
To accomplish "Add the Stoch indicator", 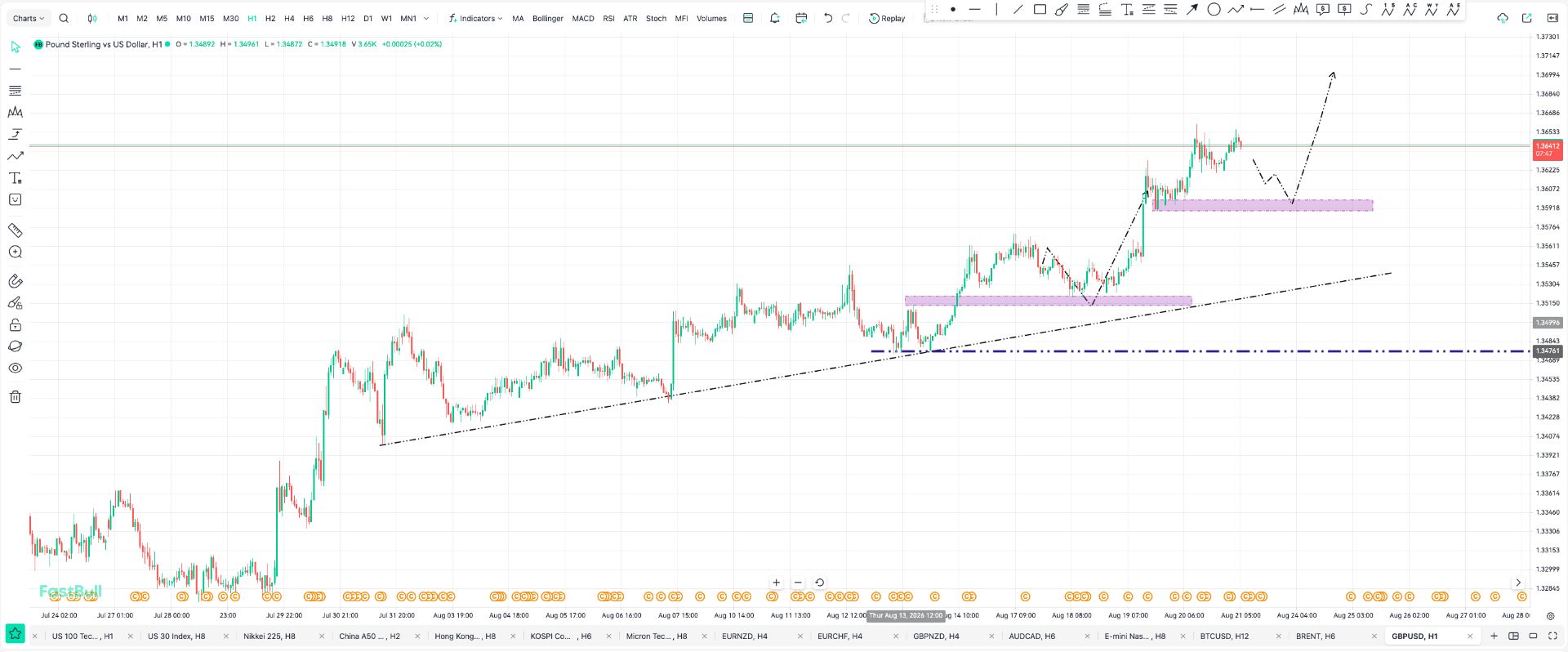I will click(x=656, y=18).
